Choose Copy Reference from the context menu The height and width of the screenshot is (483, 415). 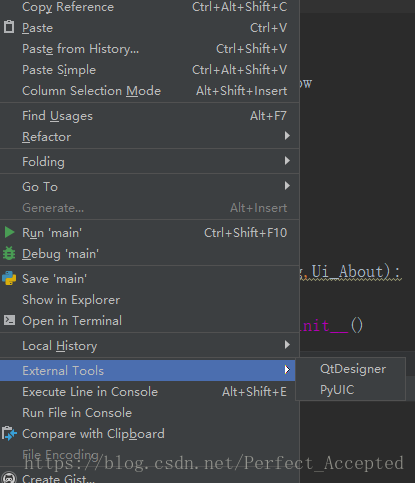[149, 7]
